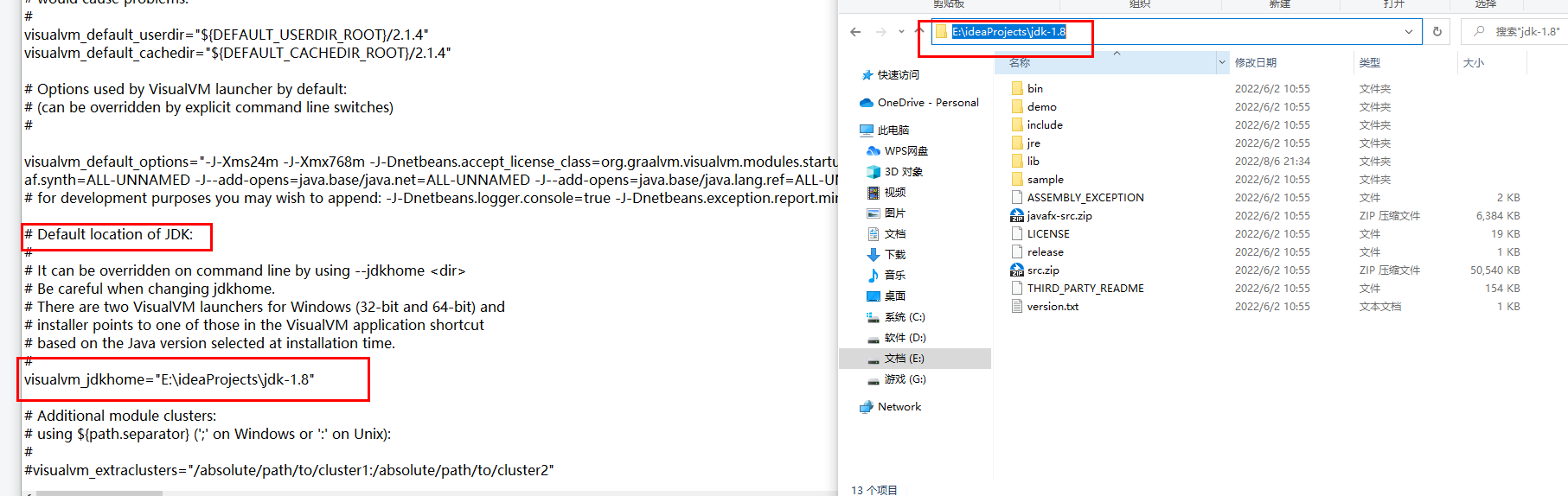Click the visualvm_default_cachedir line

pos(238,53)
